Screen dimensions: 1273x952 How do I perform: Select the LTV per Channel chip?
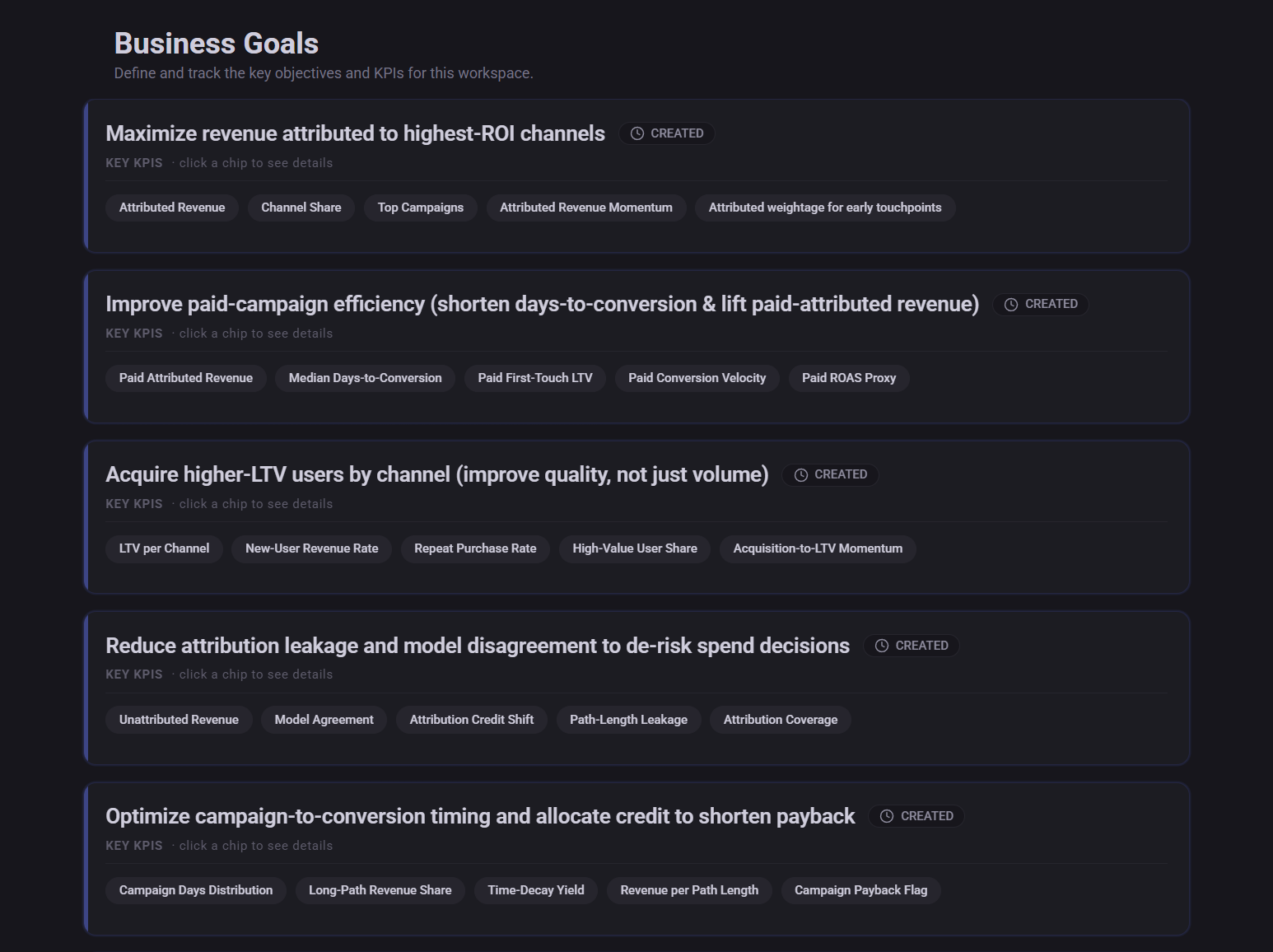coord(163,548)
